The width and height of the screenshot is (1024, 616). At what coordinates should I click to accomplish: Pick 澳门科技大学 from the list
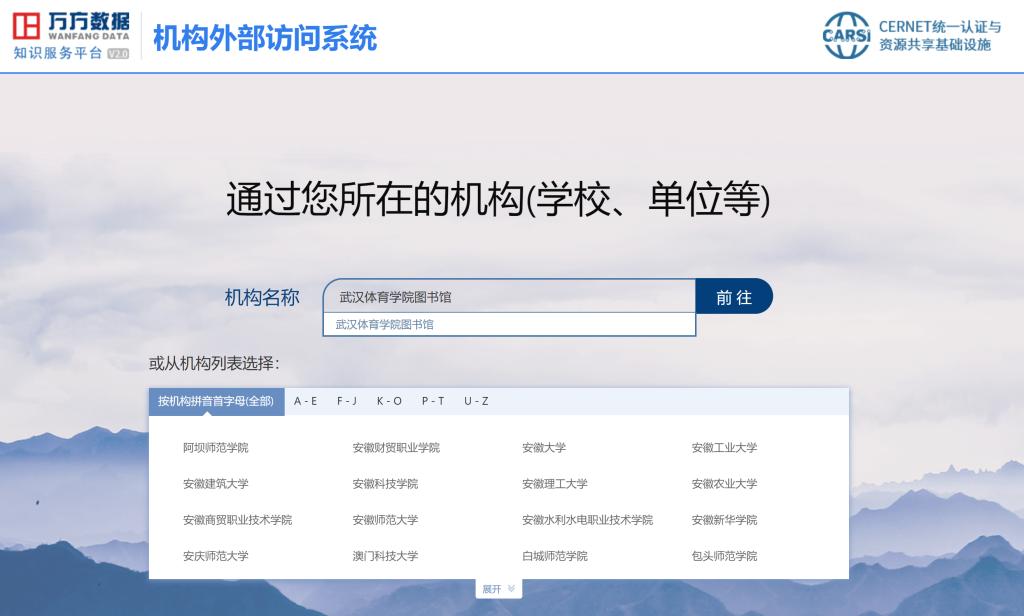[x=385, y=556]
